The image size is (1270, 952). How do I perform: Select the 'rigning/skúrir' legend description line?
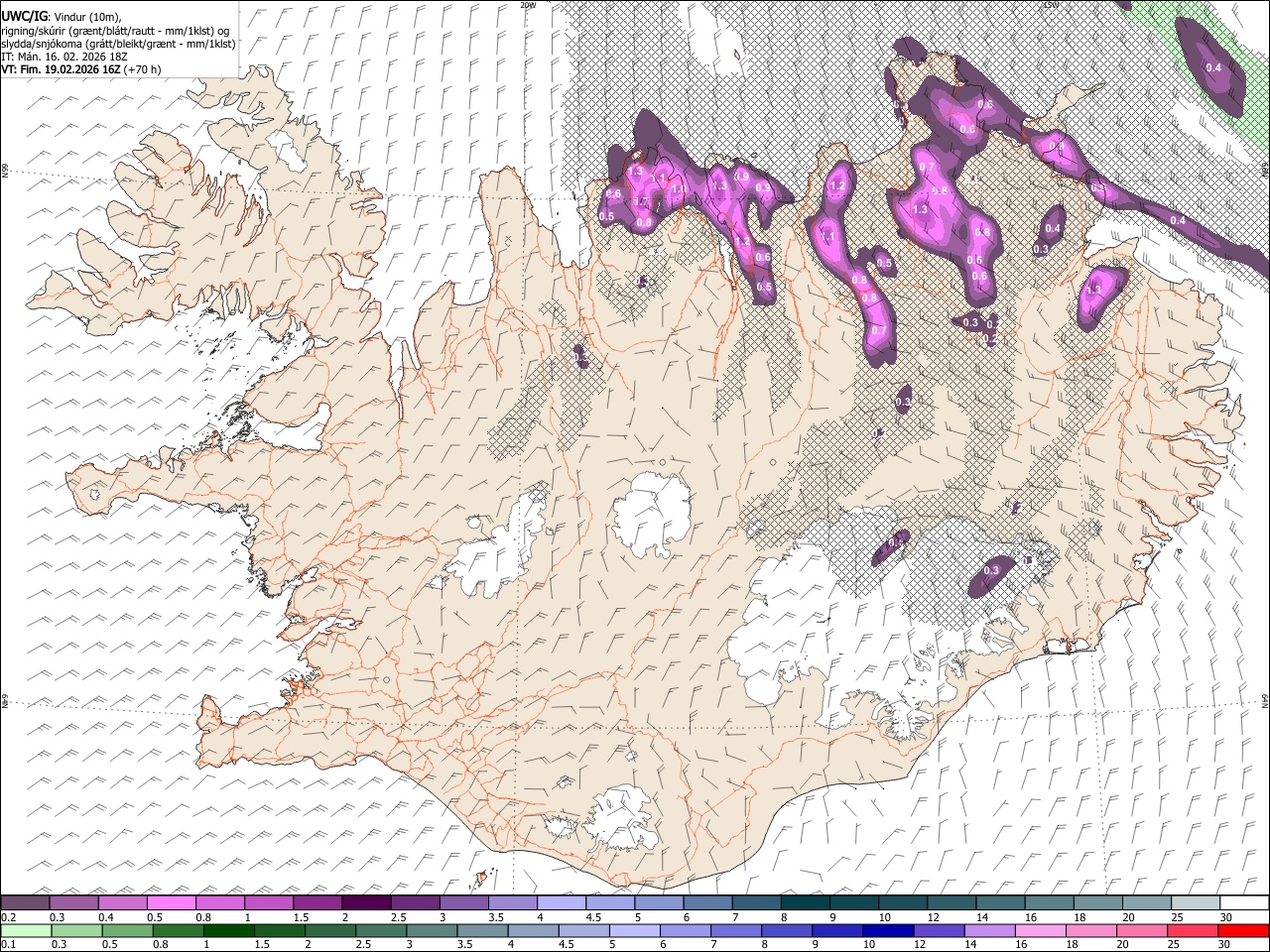point(115,30)
